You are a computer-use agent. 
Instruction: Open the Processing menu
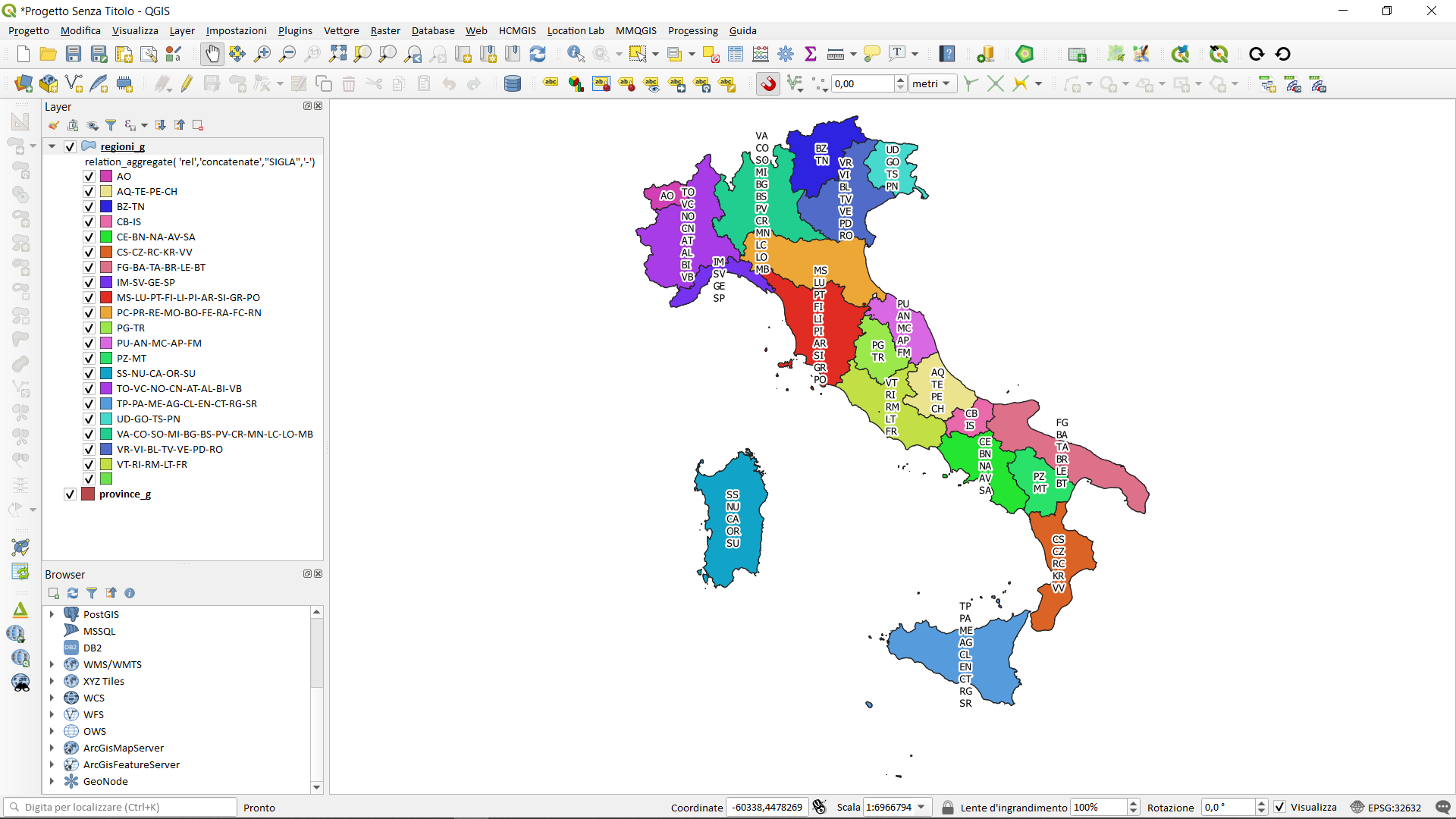(692, 31)
